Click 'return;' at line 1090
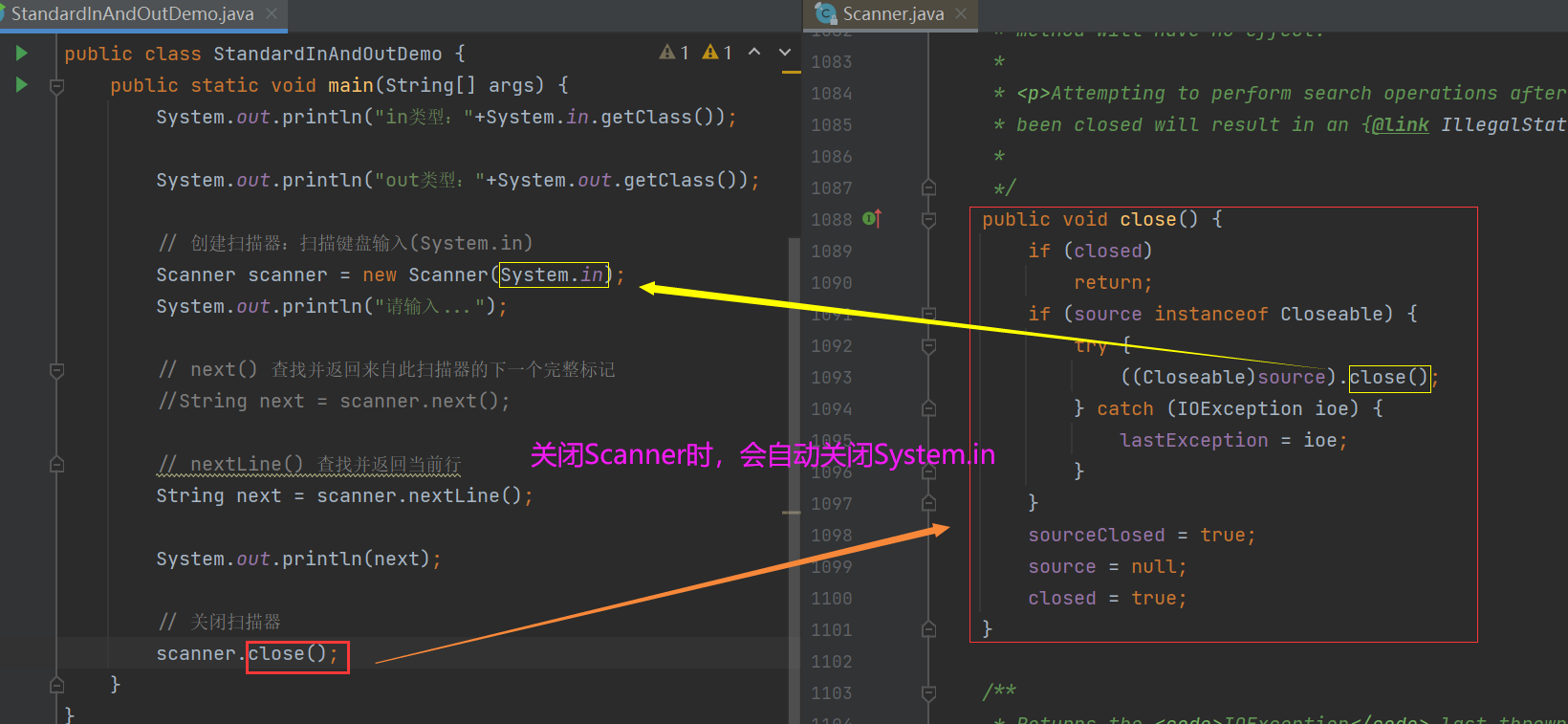 (x=1113, y=283)
